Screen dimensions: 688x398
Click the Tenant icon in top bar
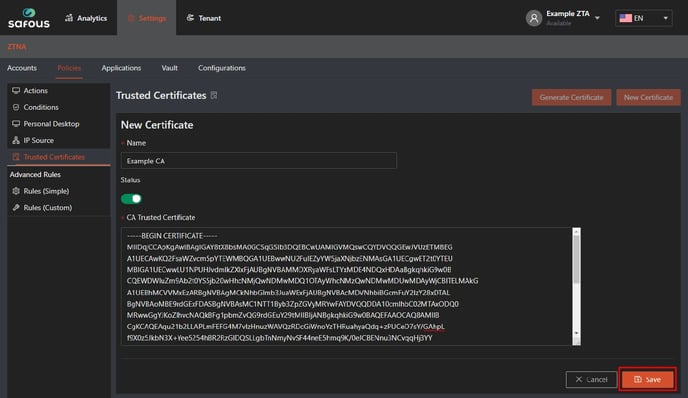coord(190,18)
